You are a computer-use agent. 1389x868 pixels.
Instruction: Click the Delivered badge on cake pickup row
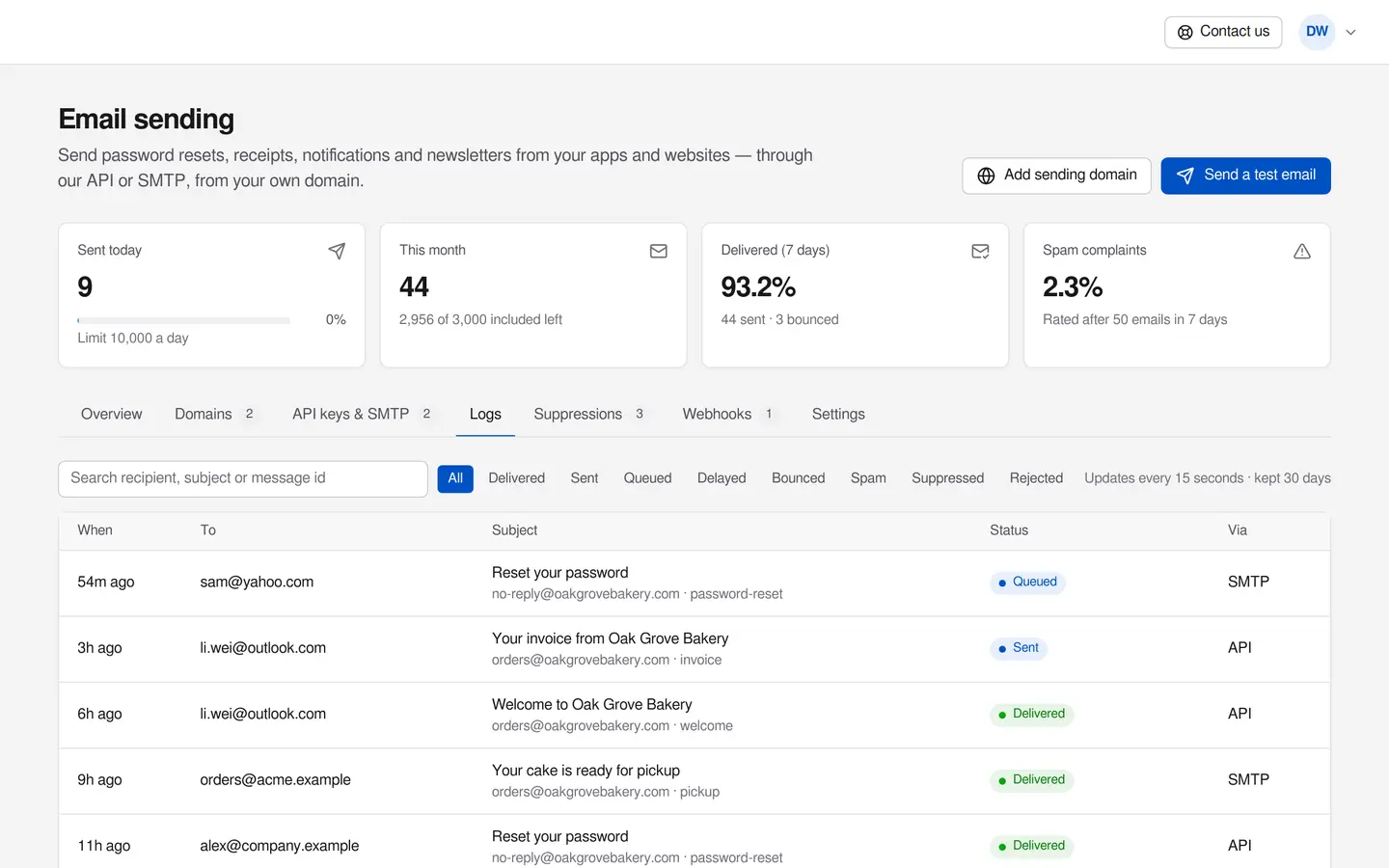[x=1031, y=780]
